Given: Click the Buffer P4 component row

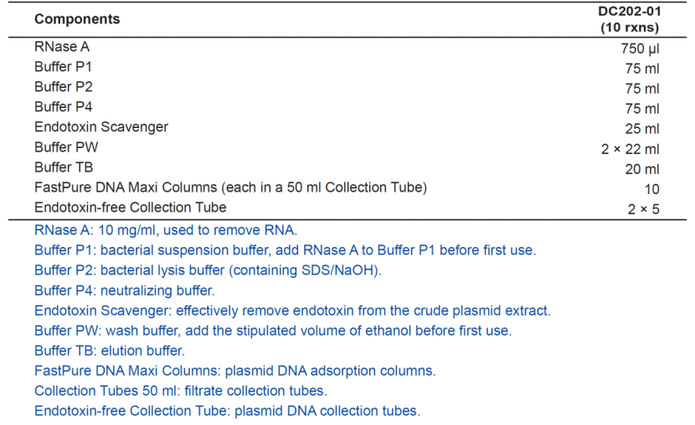Looking at the screenshot, I should tap(347, 107).
